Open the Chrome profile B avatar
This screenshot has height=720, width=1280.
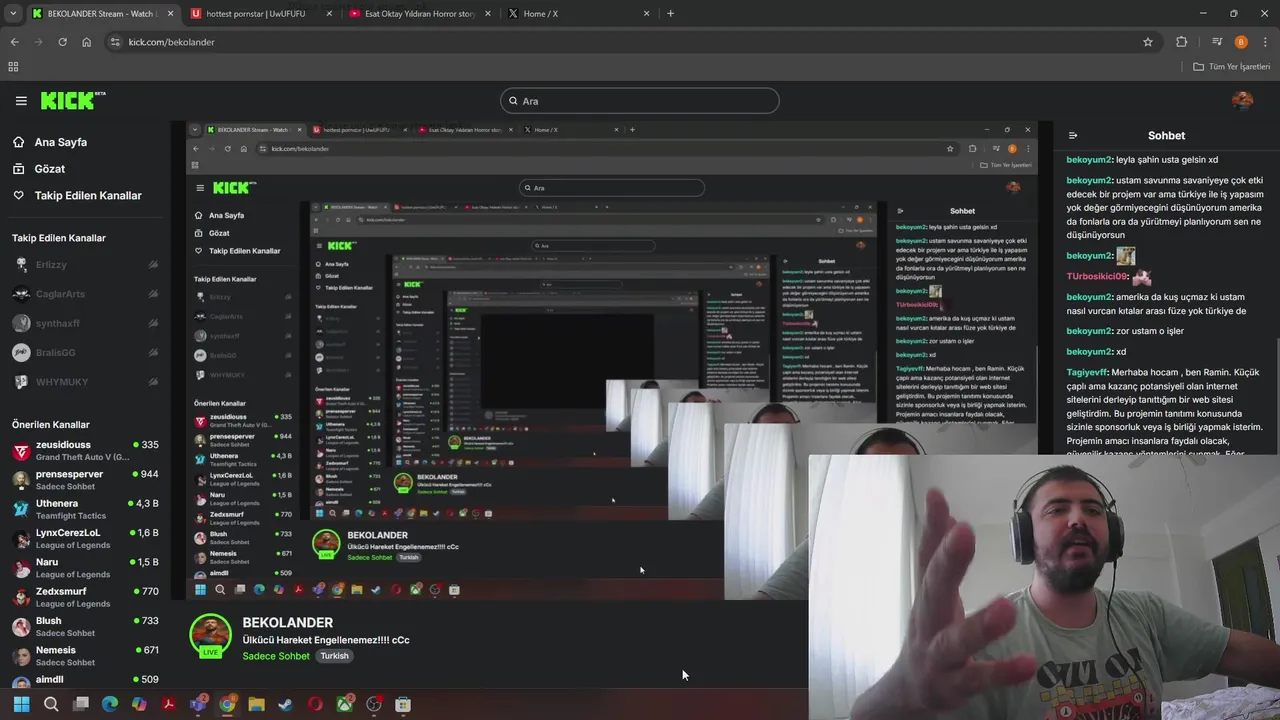point(1241,42)
